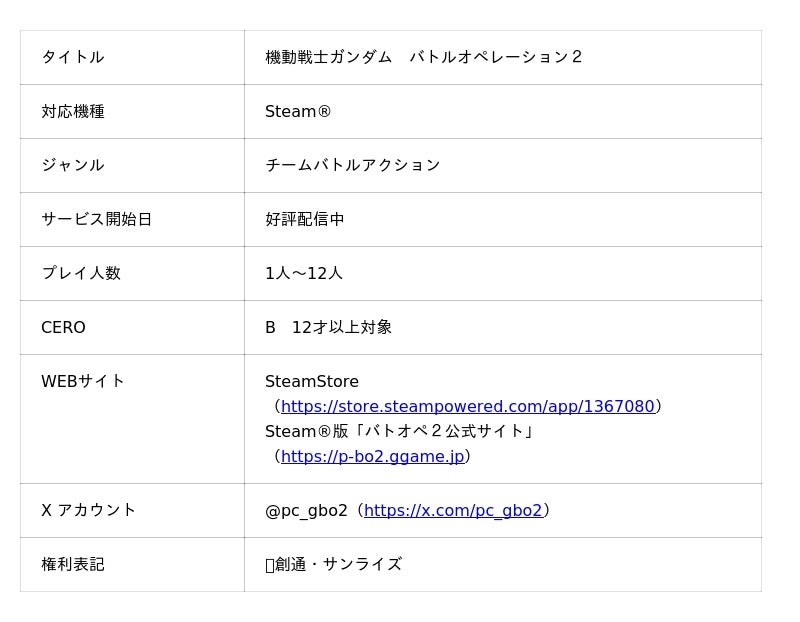Image resolution: width=800 pixels, height=622 pixels.
Task: Click the WEBサイト label cell
Action: click(83, 381)
